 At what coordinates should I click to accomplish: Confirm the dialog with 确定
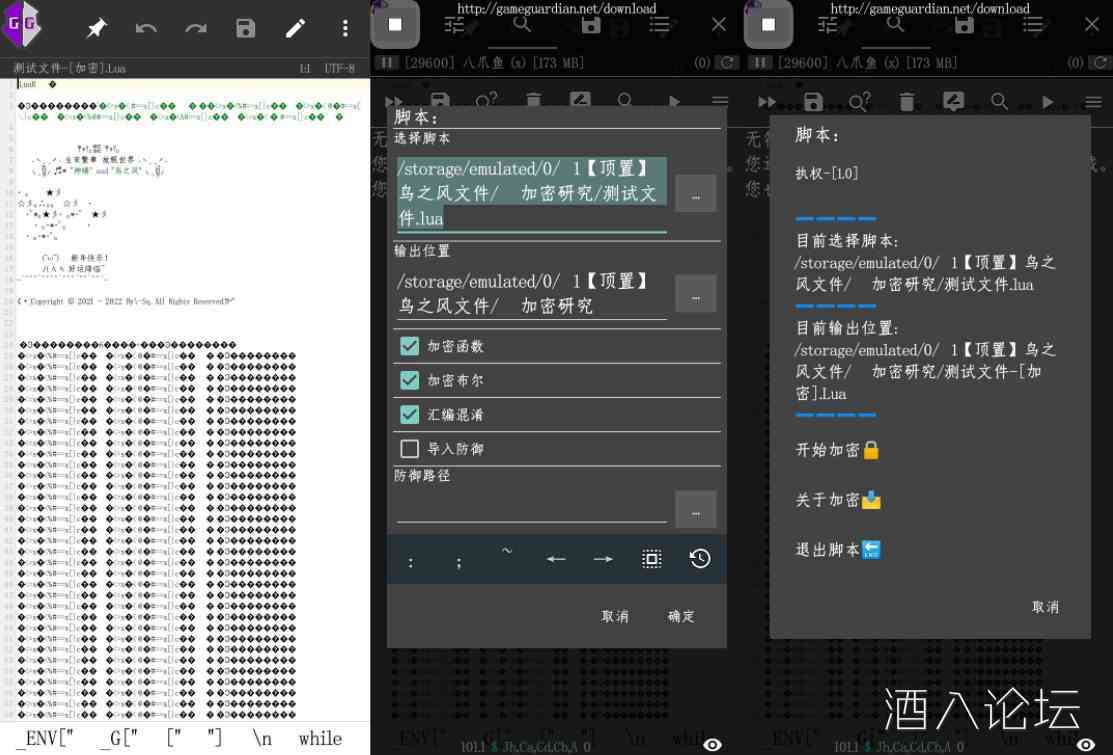click(681, 616)
